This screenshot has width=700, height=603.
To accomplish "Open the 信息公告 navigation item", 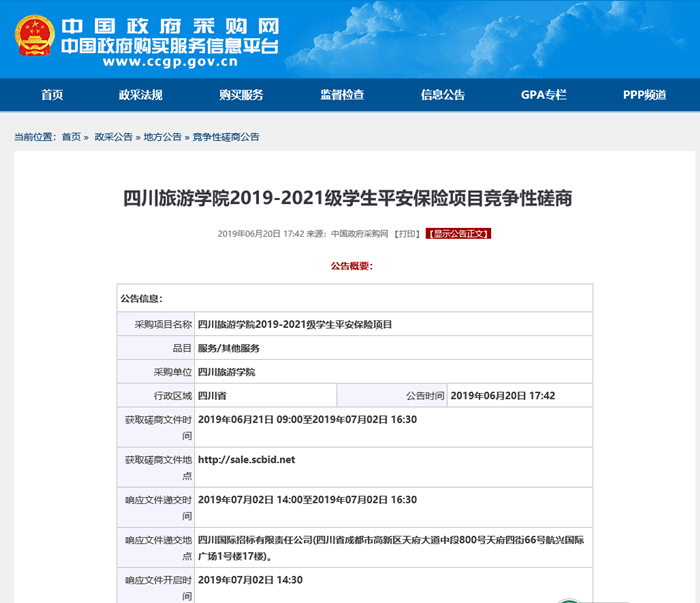I will tap(442, 95).
